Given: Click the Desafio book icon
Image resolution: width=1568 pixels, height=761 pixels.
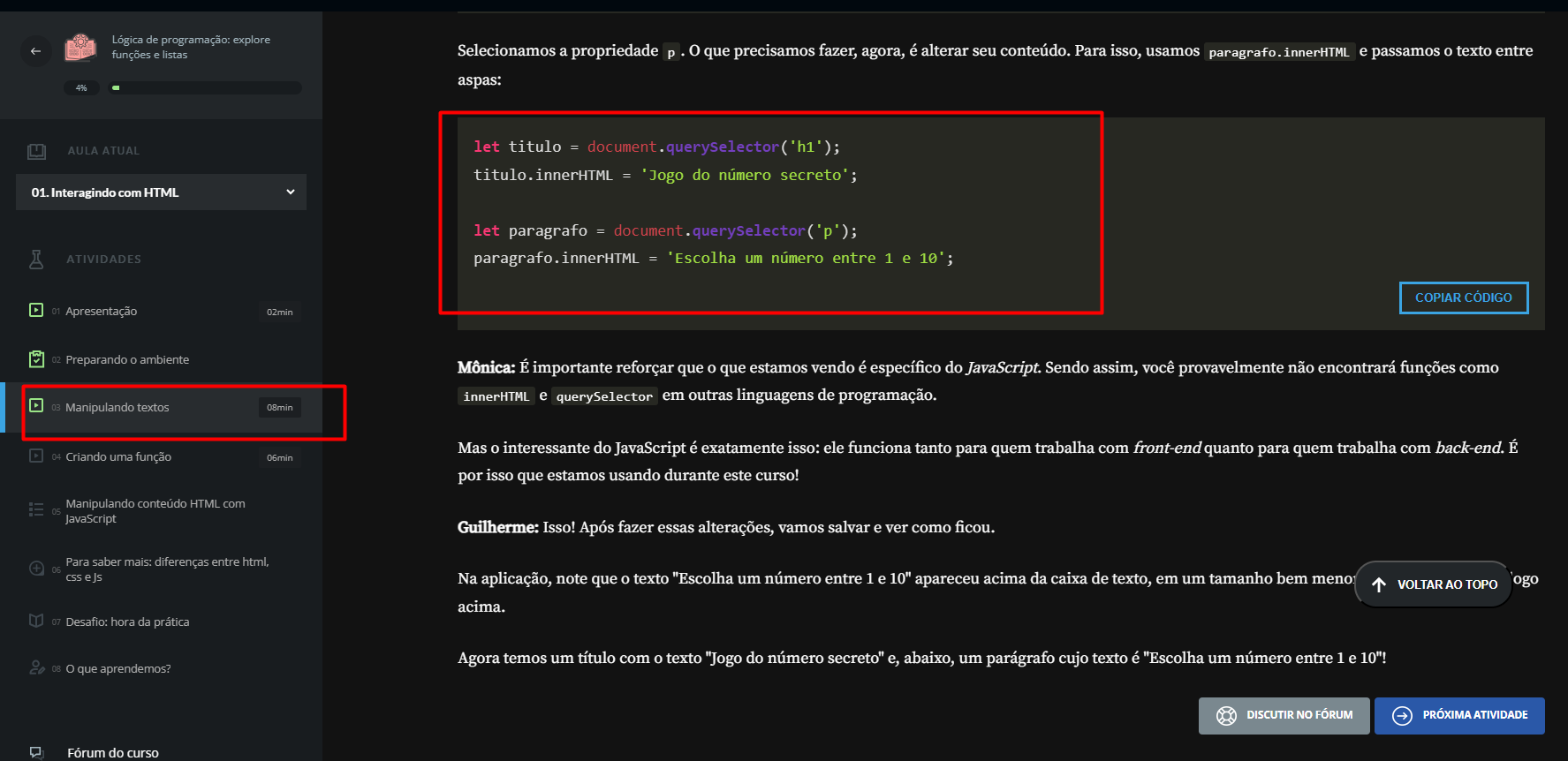Looking at the screenshot, I should point(36,621).
